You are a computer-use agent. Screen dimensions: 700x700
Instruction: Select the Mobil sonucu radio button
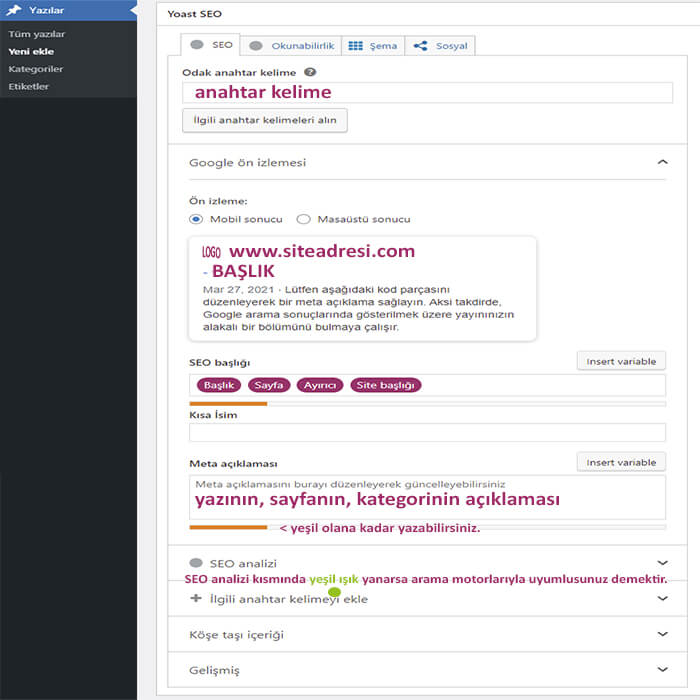pos(196,219)
